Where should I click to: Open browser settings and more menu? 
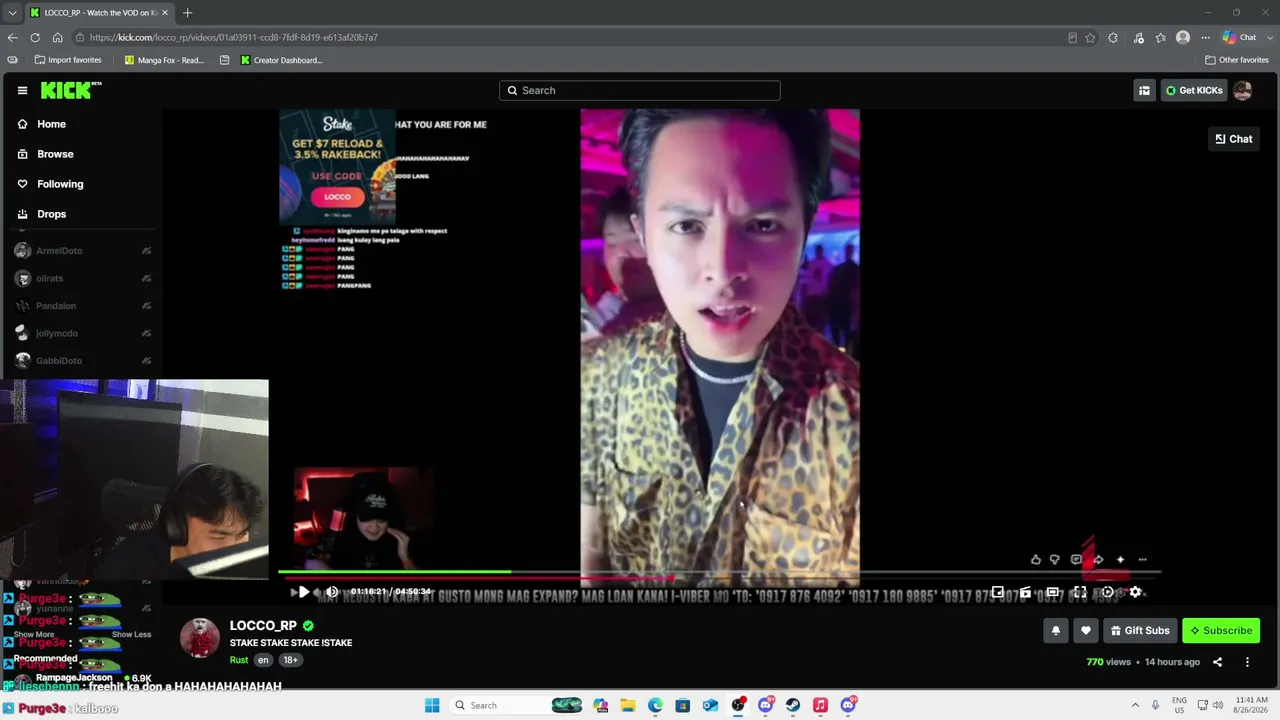pos(1206,38)
